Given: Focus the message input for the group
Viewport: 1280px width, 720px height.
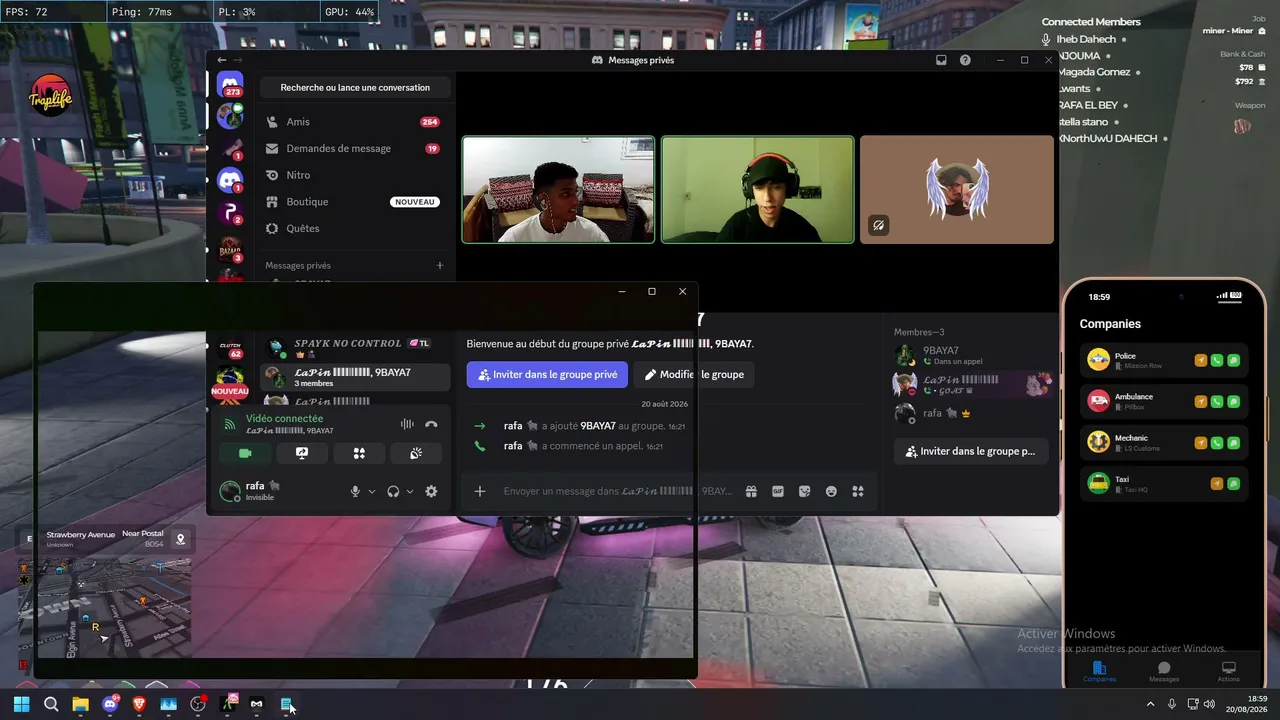Looking at the screenshot, I should pyautogui.click(x=620, y=491).
